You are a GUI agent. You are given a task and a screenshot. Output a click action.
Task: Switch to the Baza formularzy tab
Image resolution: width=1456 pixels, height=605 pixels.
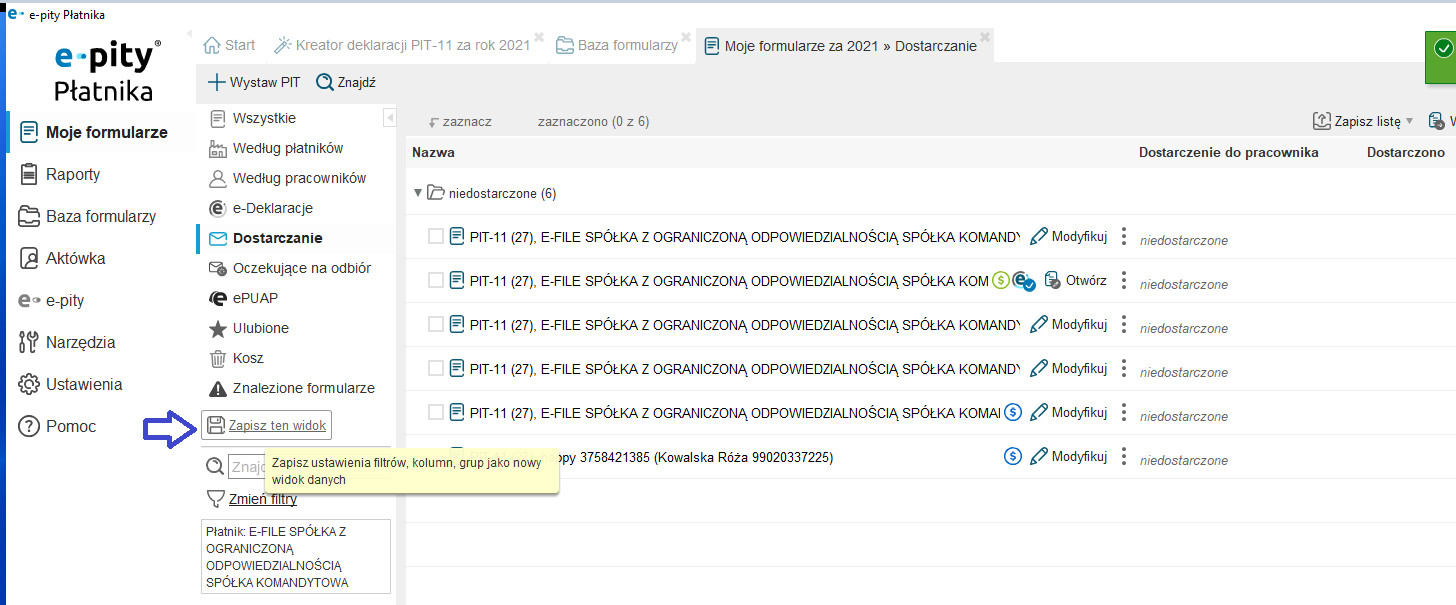point(617,45)
